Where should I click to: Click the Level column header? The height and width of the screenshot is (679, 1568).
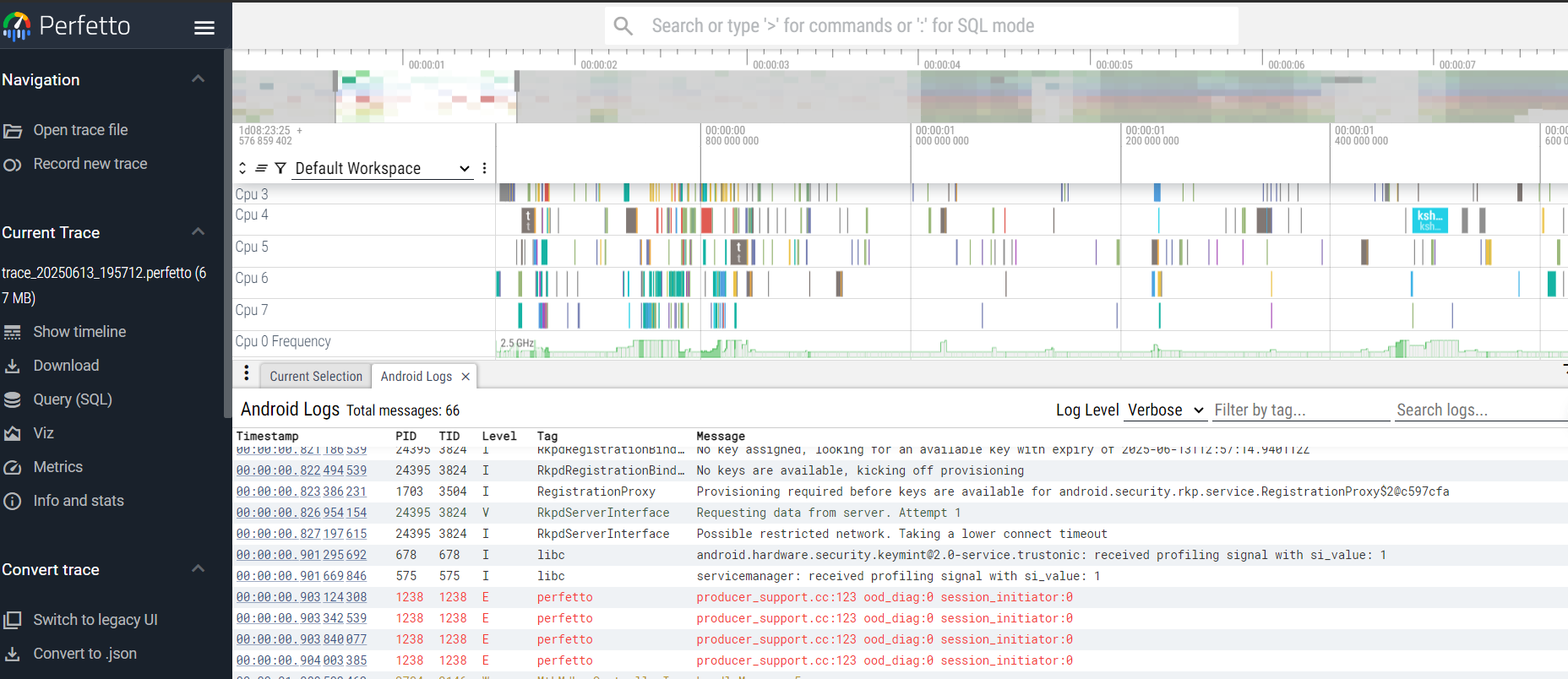499,436
